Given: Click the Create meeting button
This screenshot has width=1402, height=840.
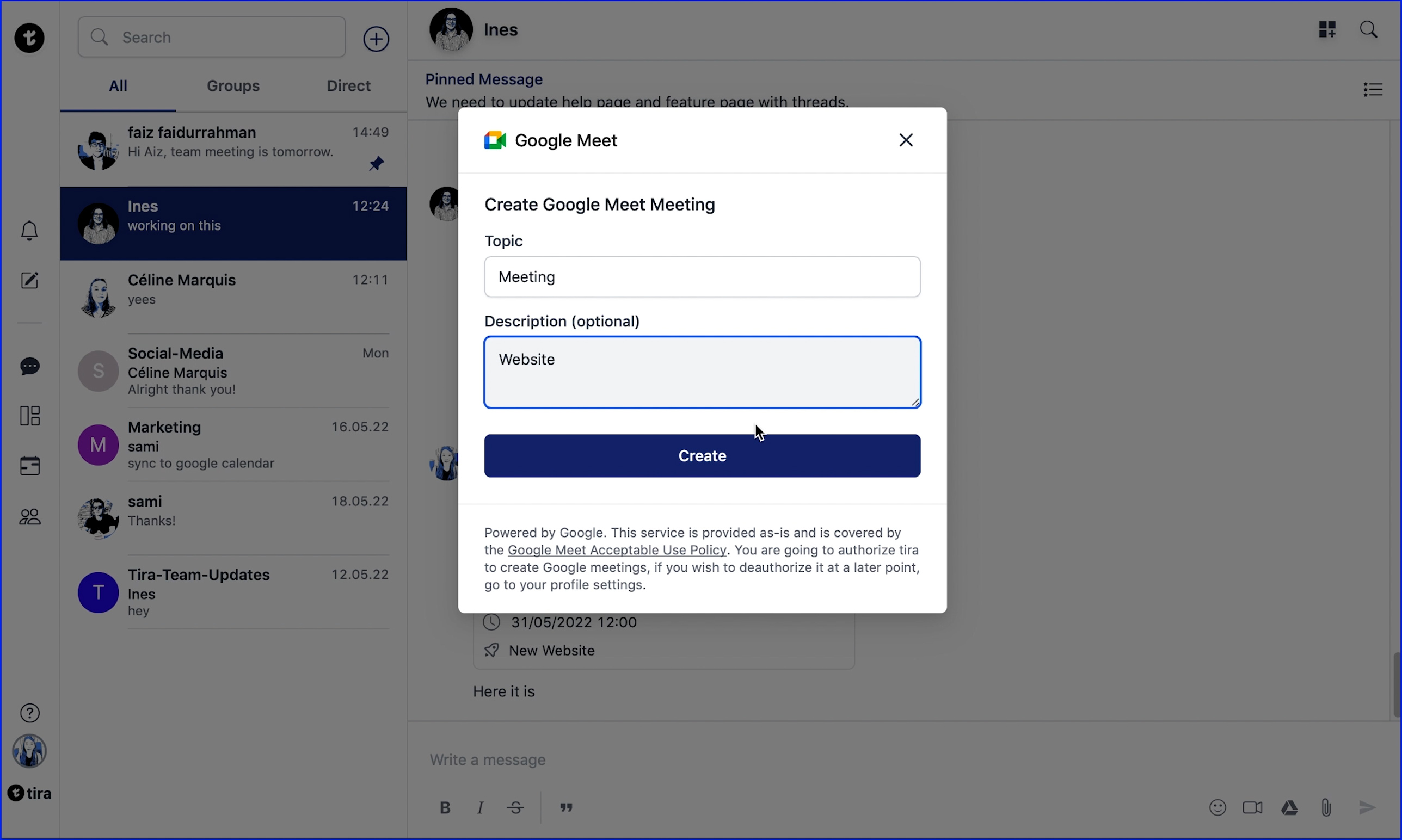Looking at the screenshot, I should 702,456.
